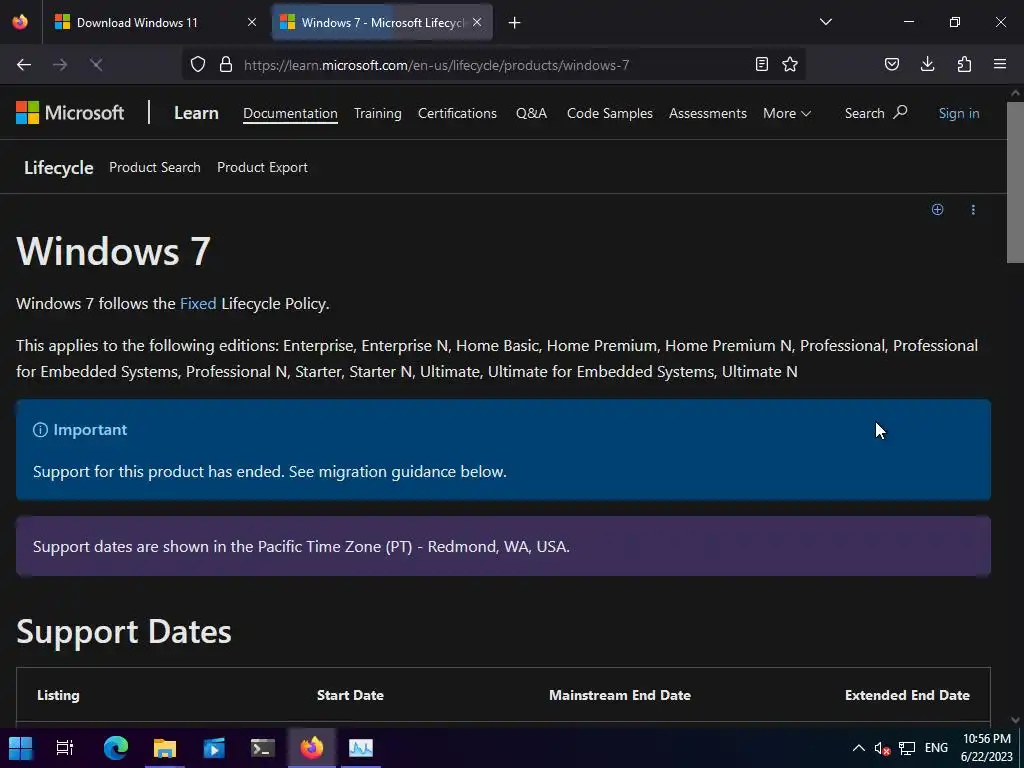
Task: Open the terminal app on taskbar
Action: (263, 748)
